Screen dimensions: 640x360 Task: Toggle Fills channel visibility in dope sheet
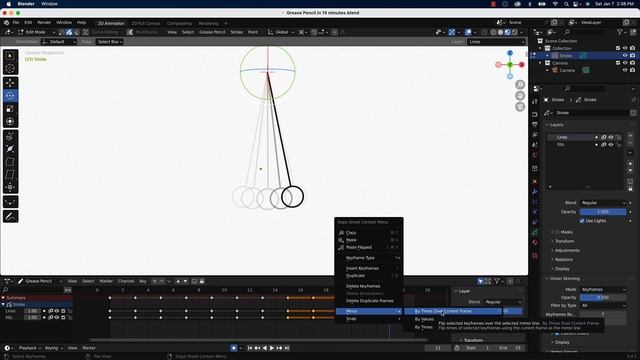[x=57, y=318]
